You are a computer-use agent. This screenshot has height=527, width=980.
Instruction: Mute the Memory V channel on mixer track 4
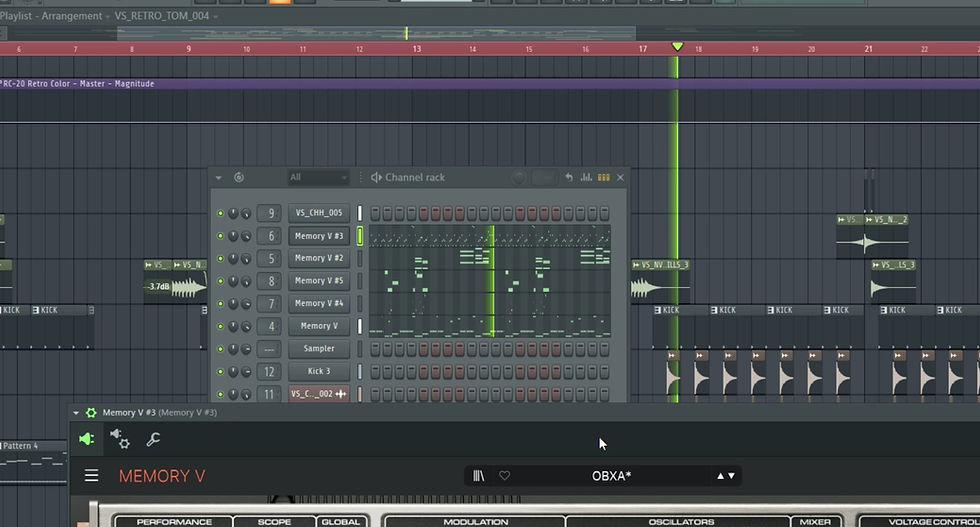point(220,326)
